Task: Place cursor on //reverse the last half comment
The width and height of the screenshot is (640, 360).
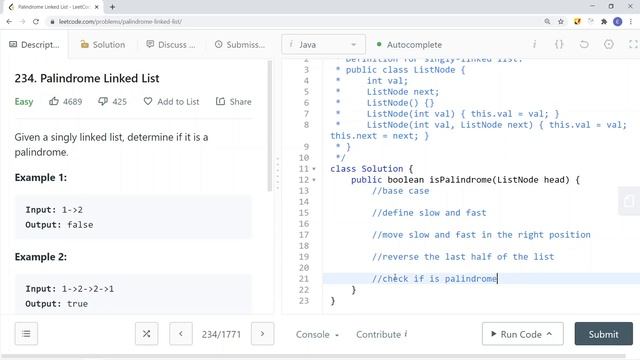Action: point(463,257)
